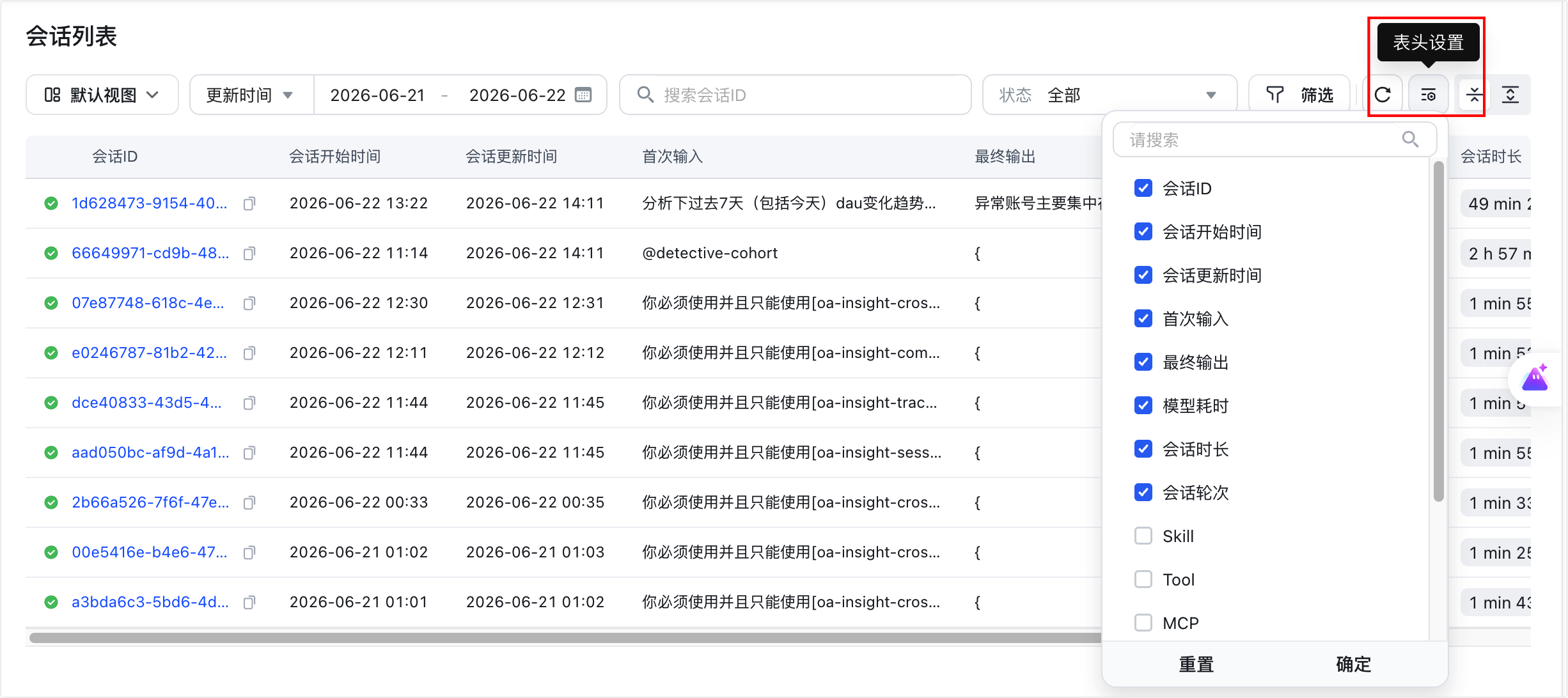Open session link 66649971-cd9b-48...
Image resolution: width=1568 pixels, height=698 pixels.
click(150, 253)
